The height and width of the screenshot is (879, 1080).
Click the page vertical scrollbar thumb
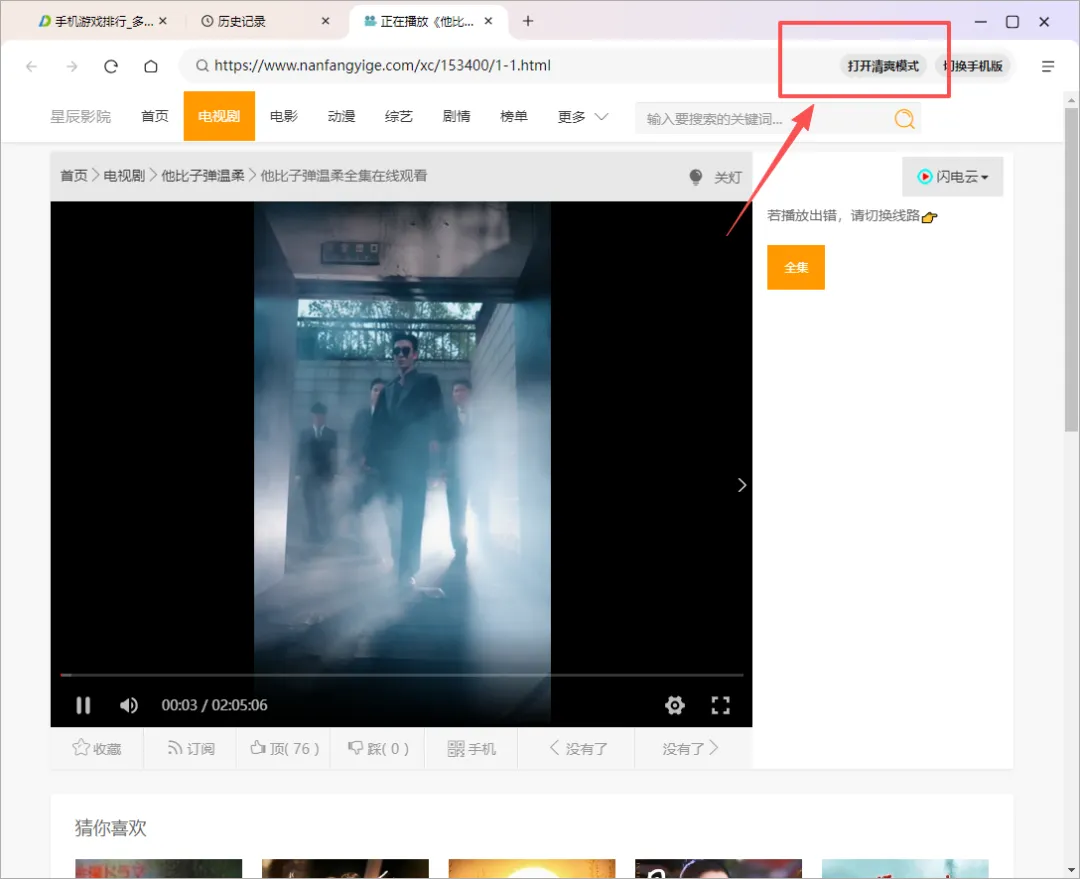coord(1071,269)
